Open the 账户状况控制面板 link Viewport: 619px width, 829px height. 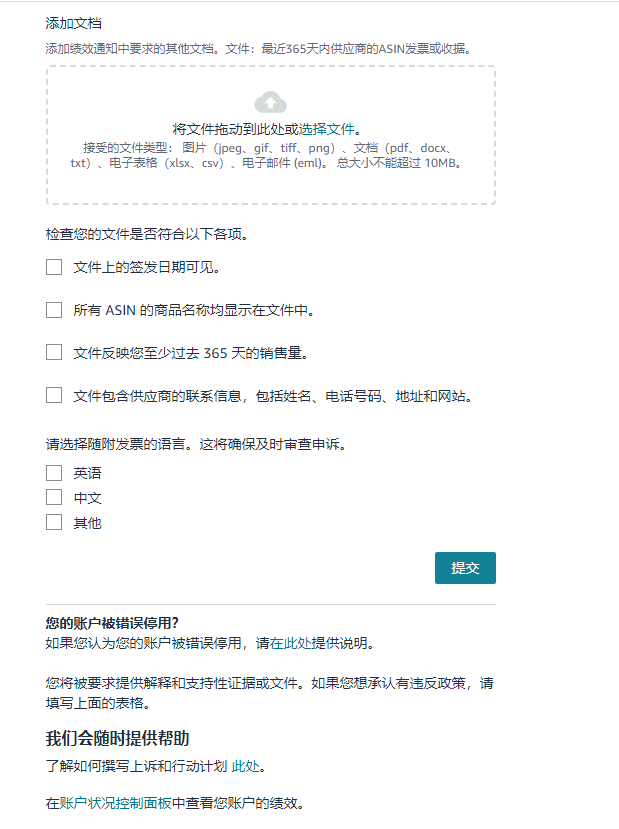118,803
